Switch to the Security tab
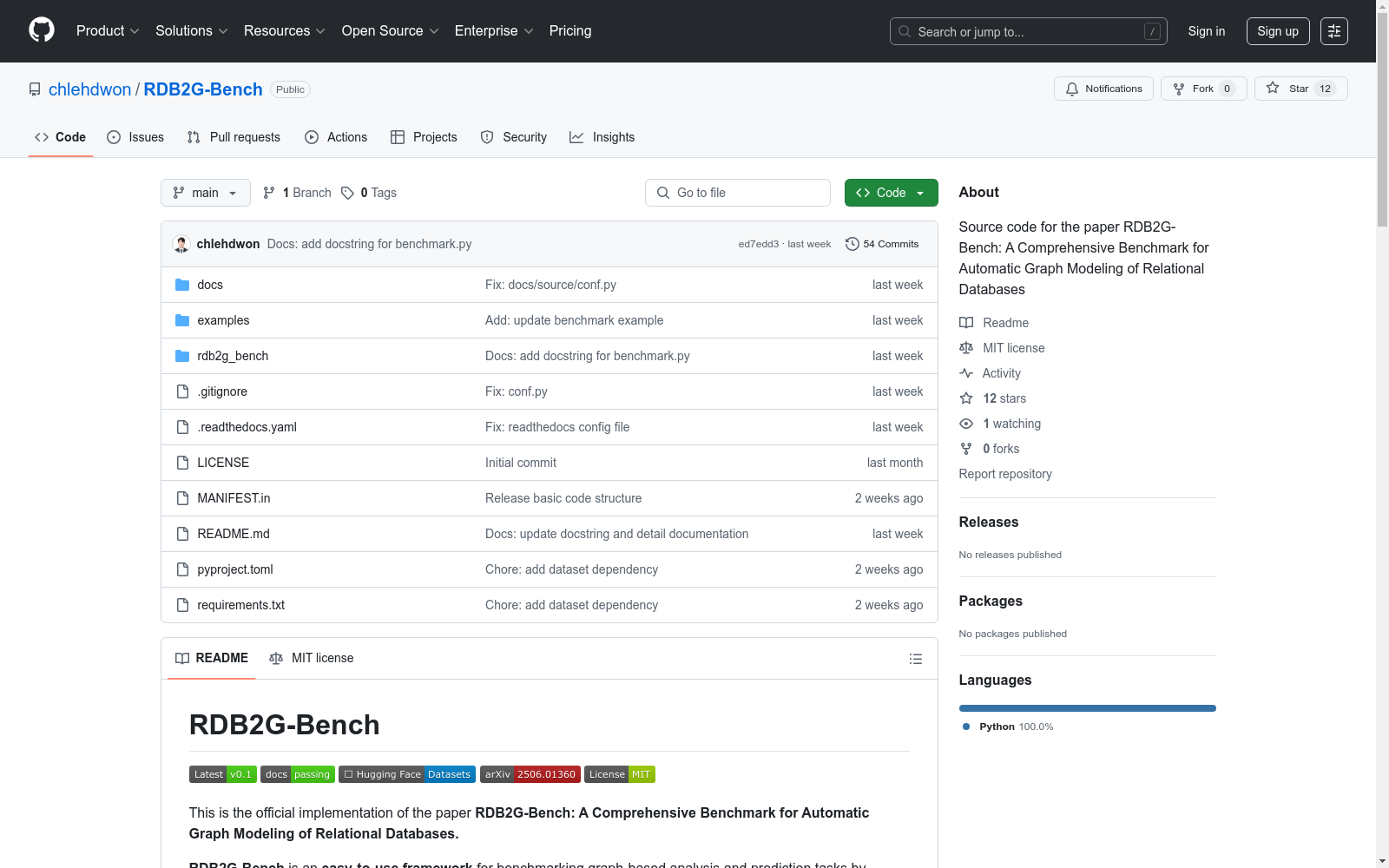 [x=514, y=137]
